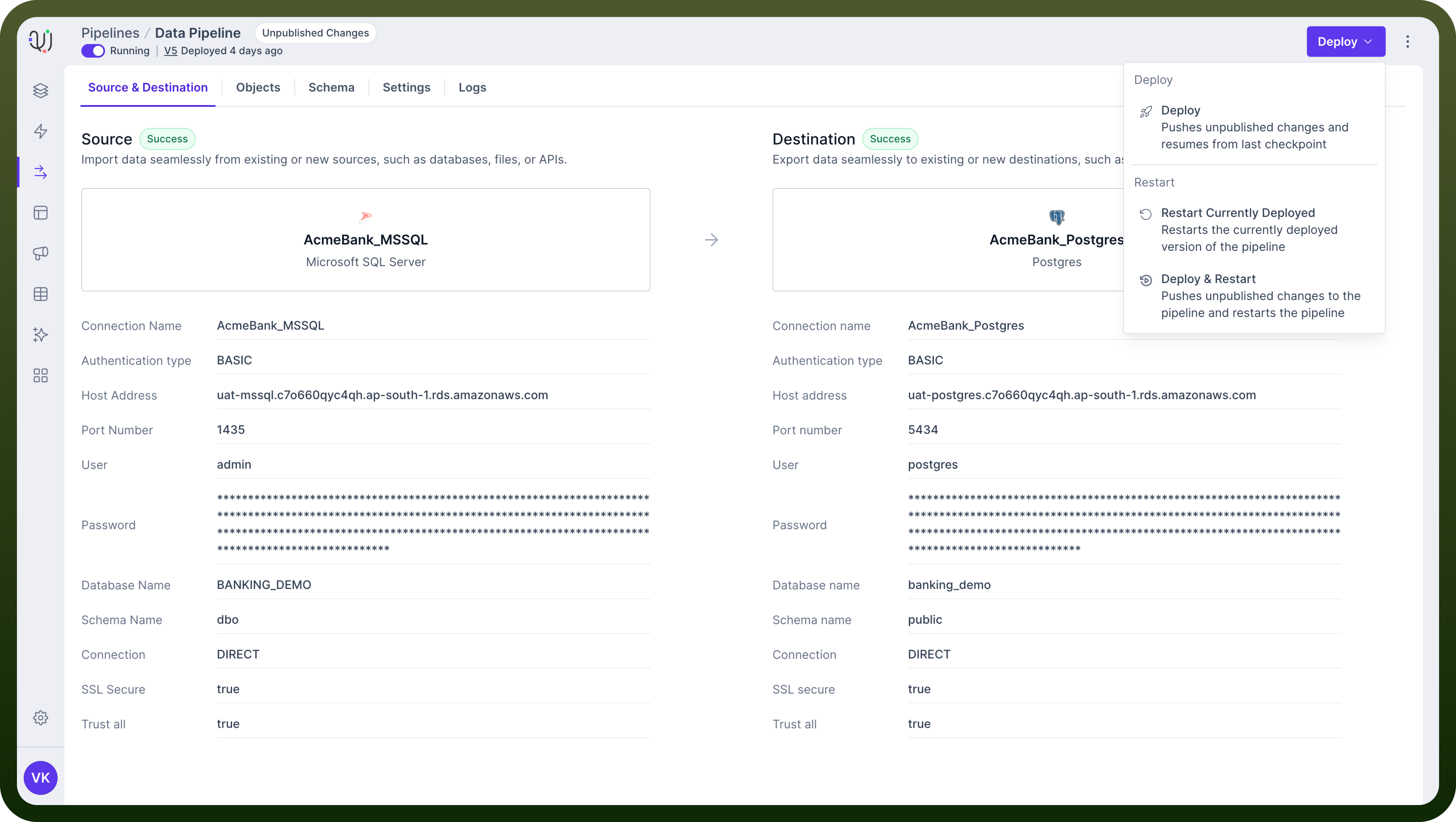Viewport: 1456px width, 822px height.
Task: Select Deploy & Restart option
Action: point(1254,296)
